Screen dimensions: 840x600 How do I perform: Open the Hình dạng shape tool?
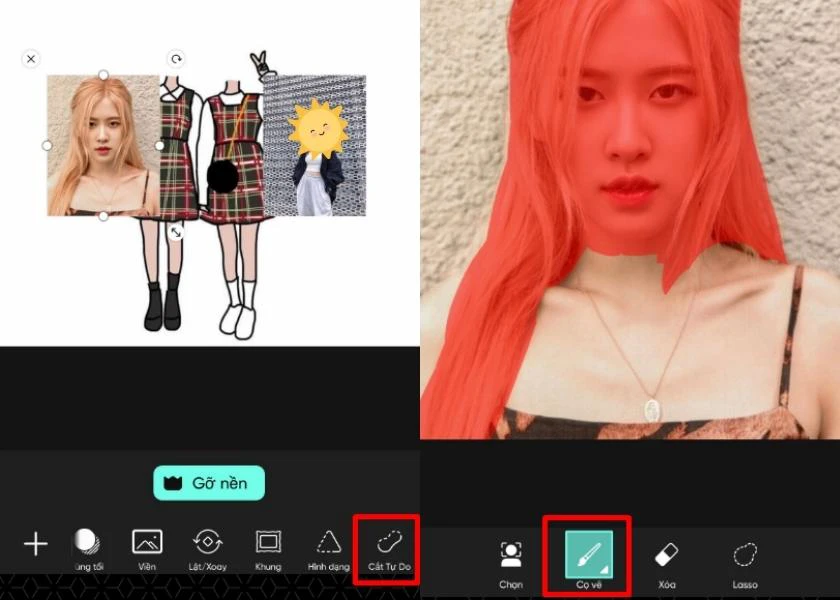pos(328,550)
